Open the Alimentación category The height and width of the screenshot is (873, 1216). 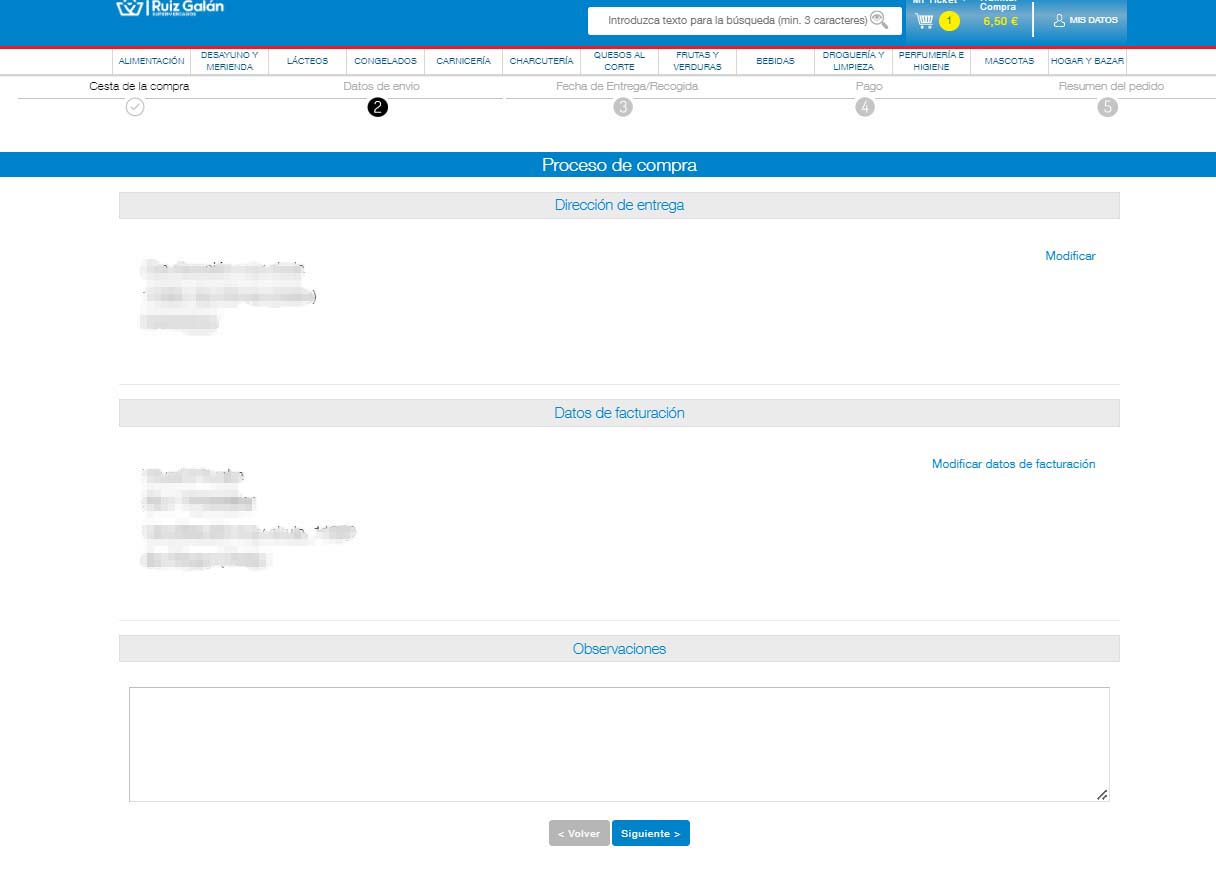[151, 61]
